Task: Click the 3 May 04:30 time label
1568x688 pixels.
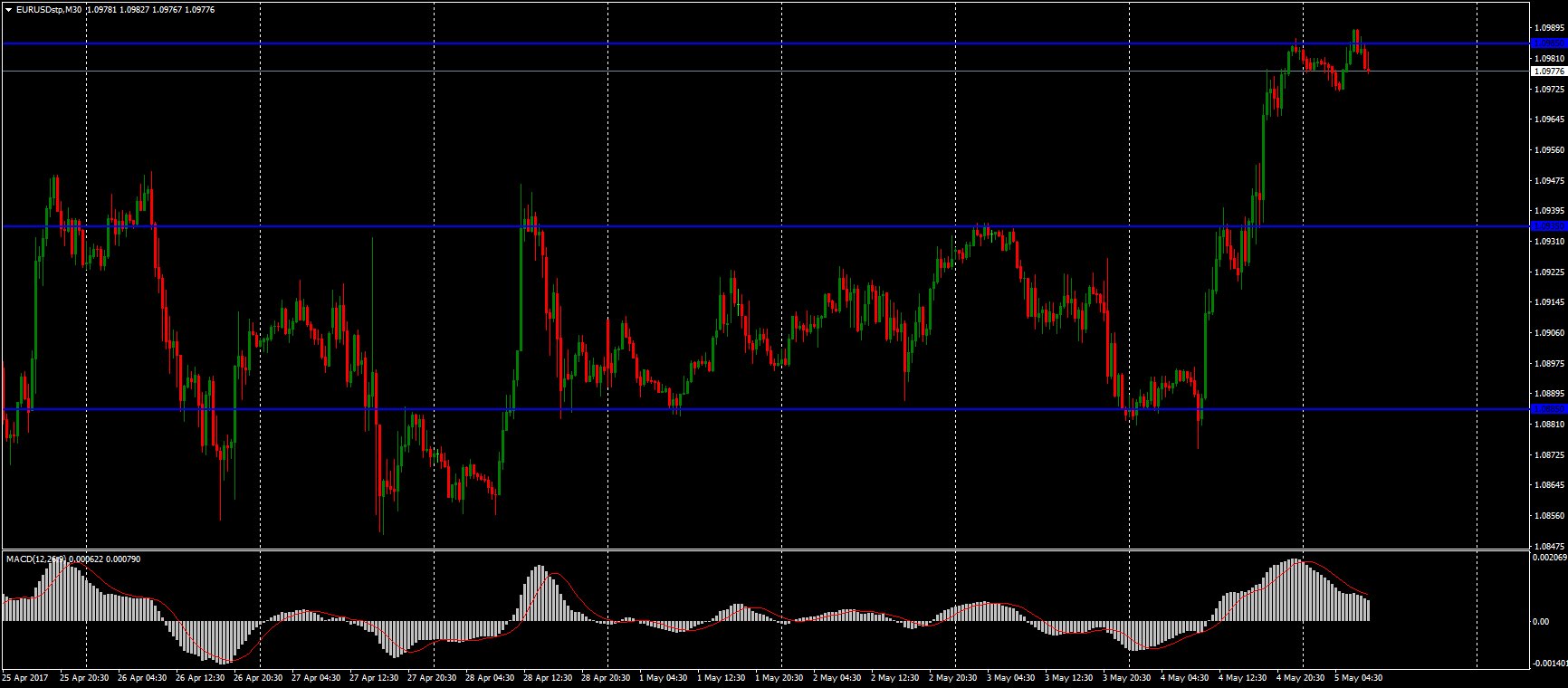Action: click(1009, 677)
